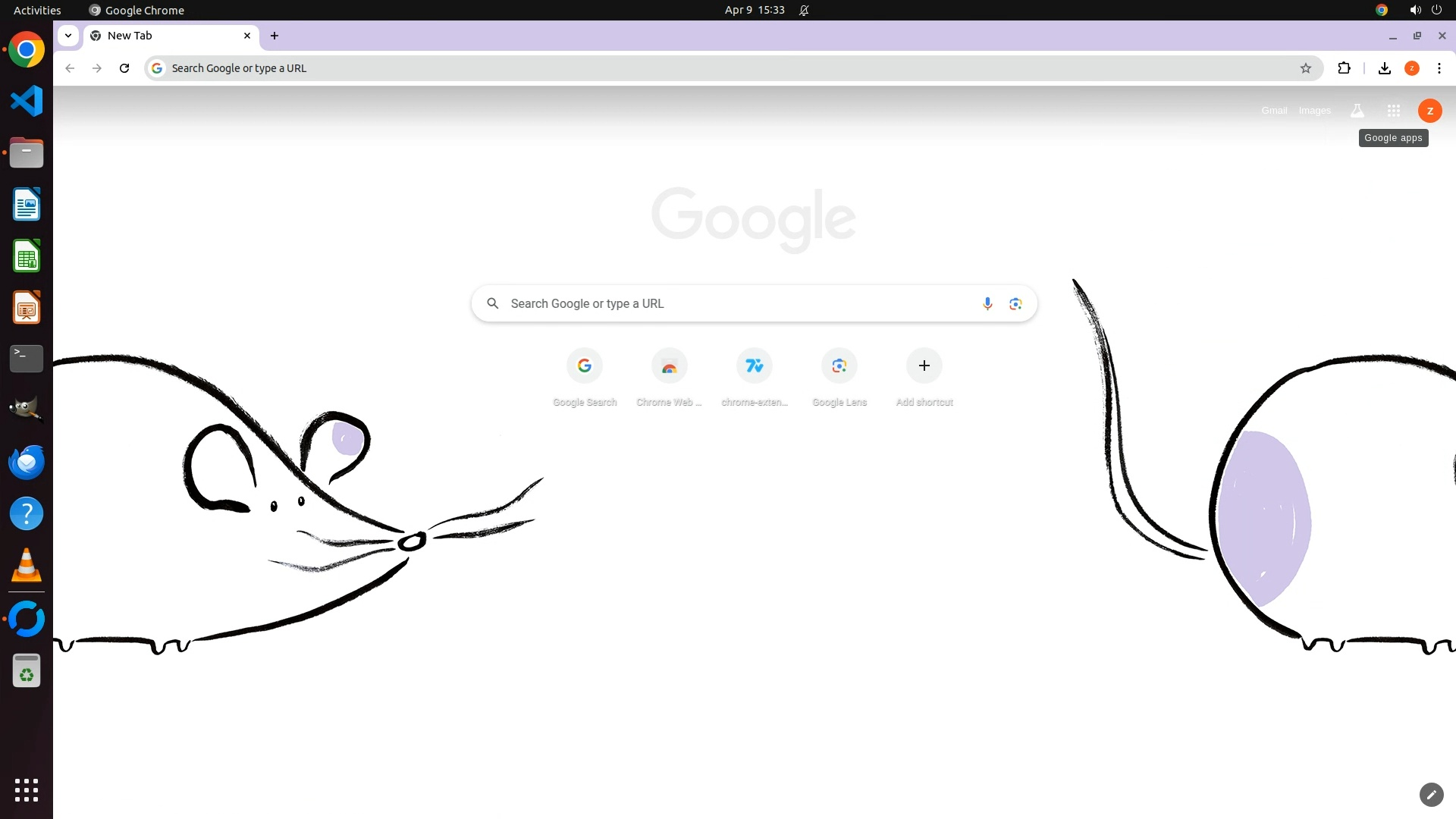This screenshot has width=1456, height=819.
Task: Click the Add shortcut button
Action: click(x=924, y=366)
